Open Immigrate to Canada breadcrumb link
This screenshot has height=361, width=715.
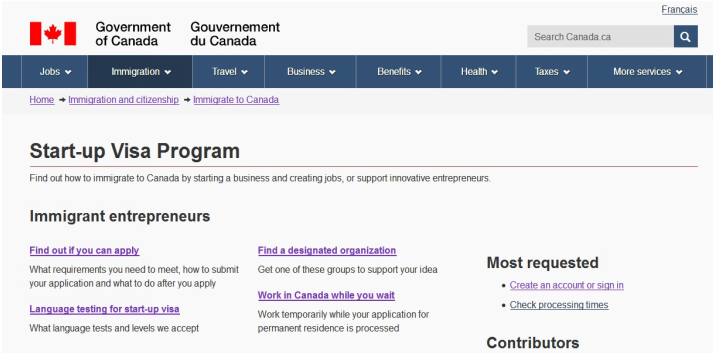[x=236, y=100]
